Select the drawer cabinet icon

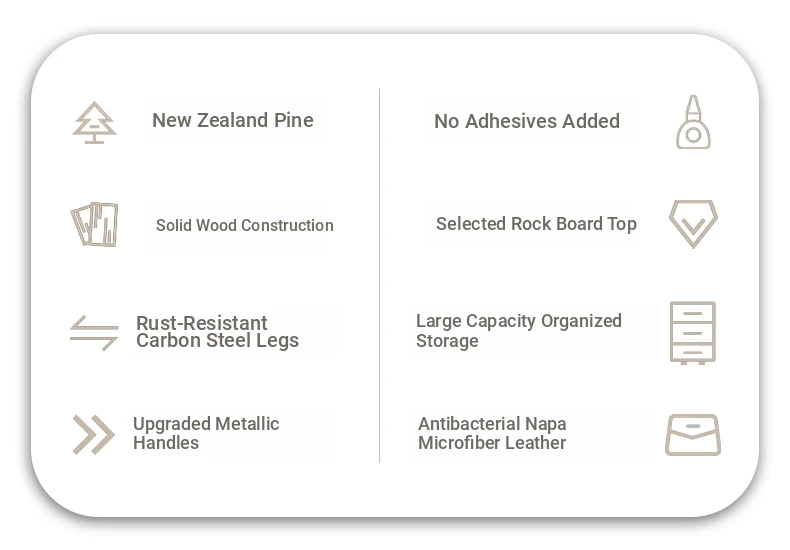pyautogui.click(x=693, y=332)
